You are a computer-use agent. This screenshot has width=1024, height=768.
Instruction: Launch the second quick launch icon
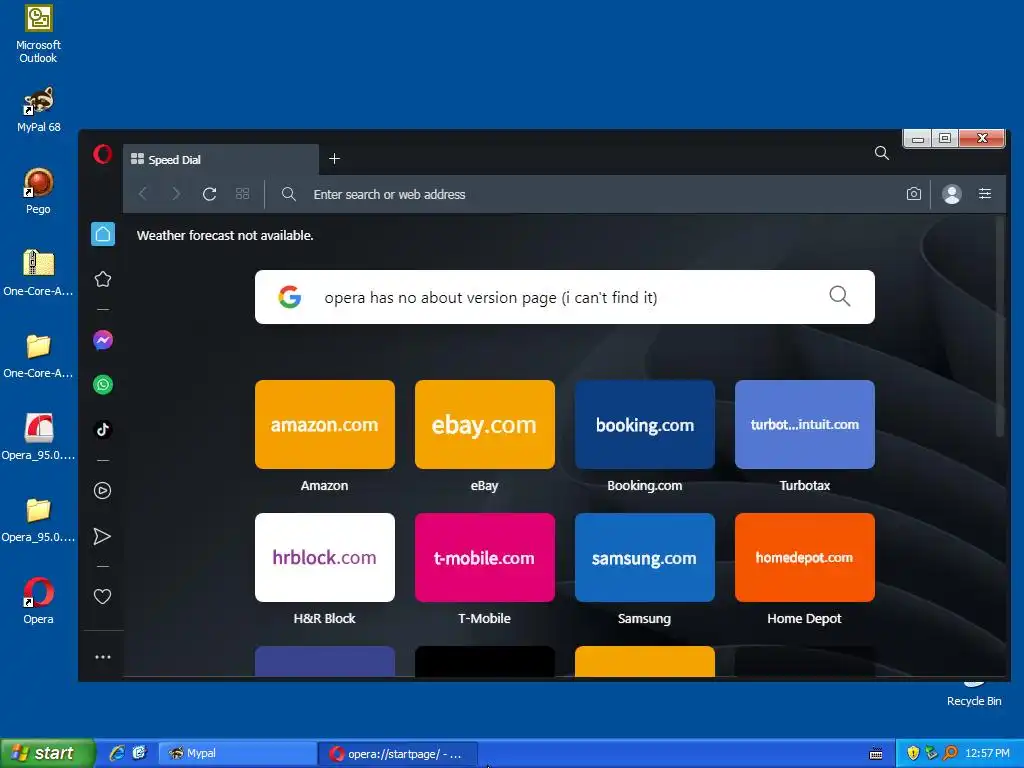point(139,753)
